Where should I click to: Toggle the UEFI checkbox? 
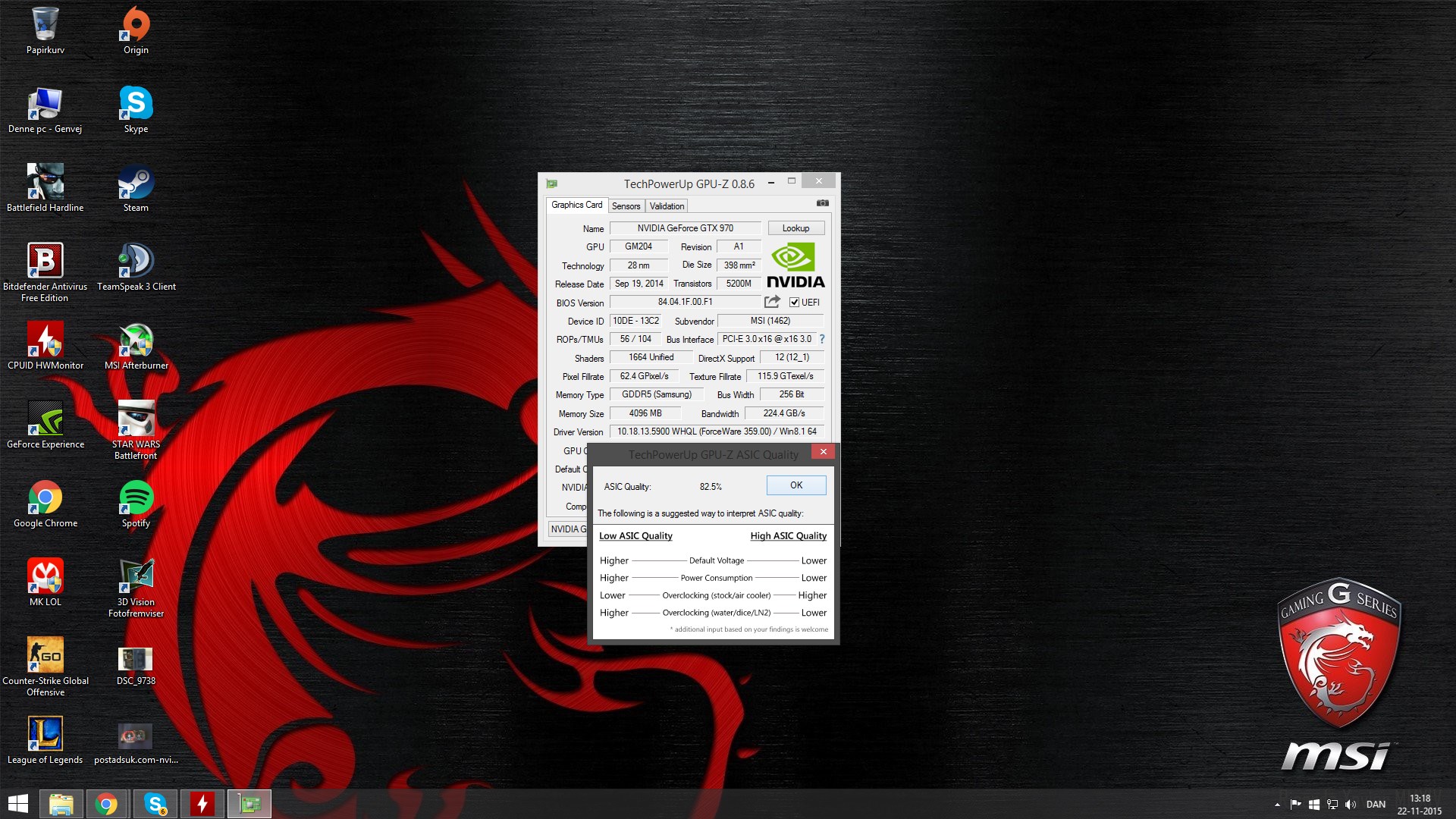[794, 302]
